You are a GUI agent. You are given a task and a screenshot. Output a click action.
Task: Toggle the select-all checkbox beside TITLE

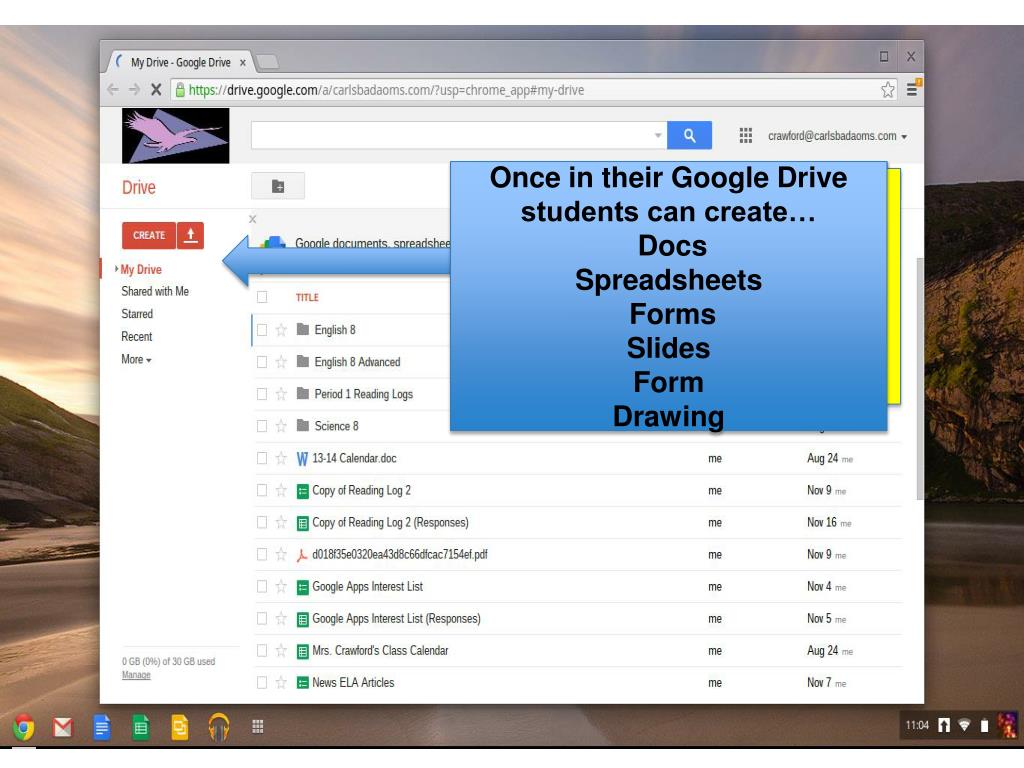point(262,297)
